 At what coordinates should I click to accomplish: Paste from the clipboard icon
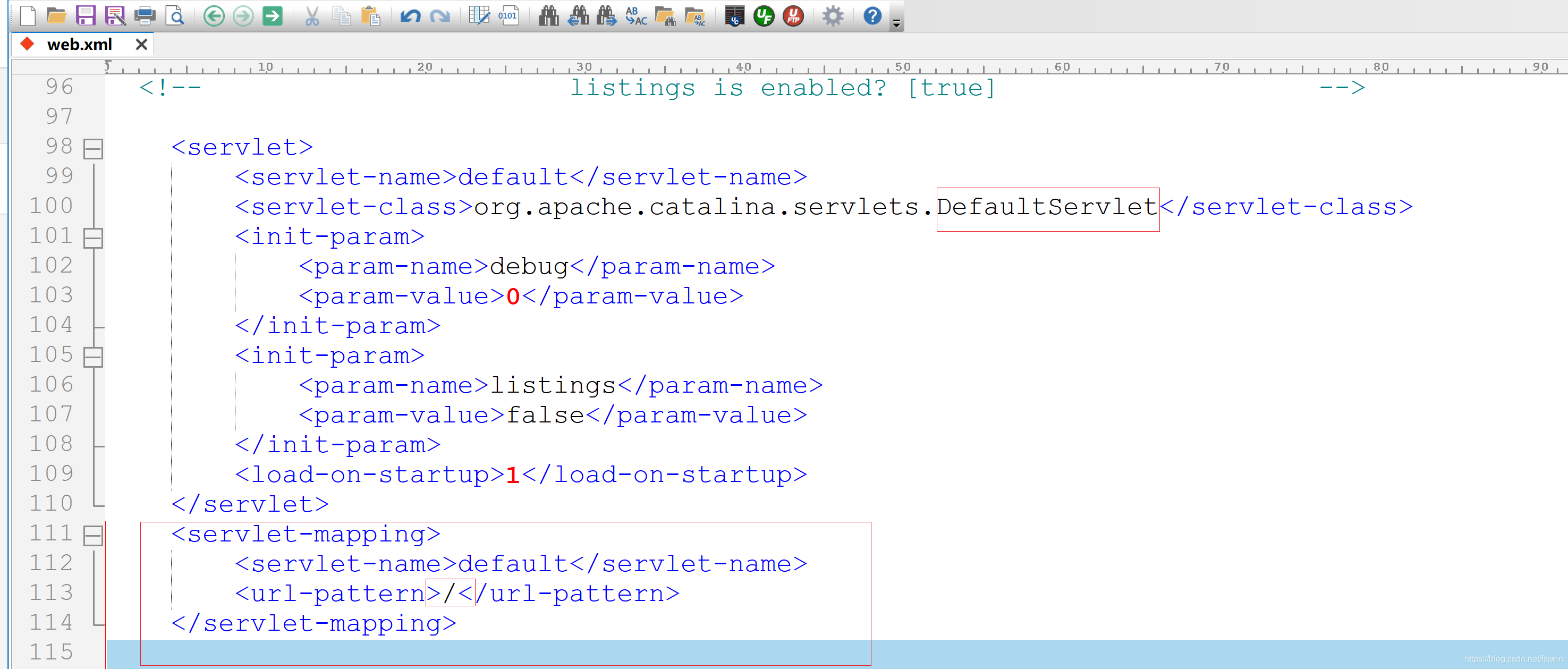pyautogui.click(x=371, y=15)
